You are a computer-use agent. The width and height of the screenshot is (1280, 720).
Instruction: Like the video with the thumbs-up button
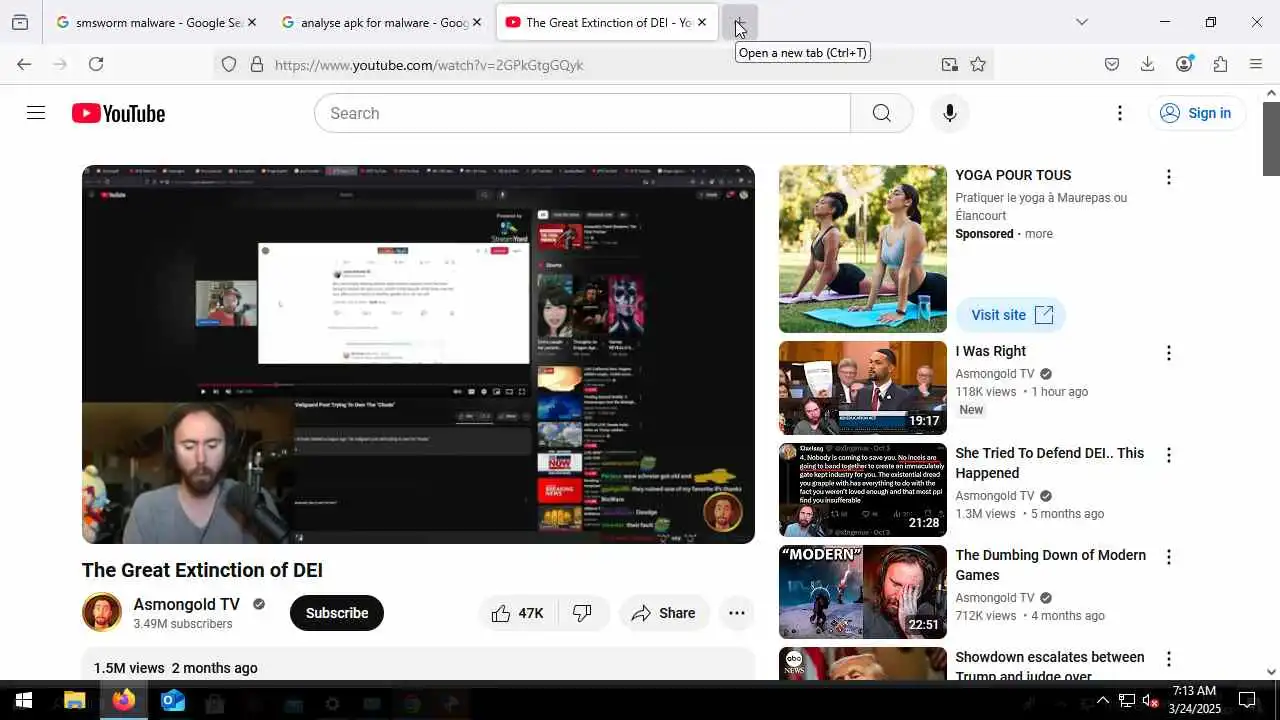click(516, 613)
